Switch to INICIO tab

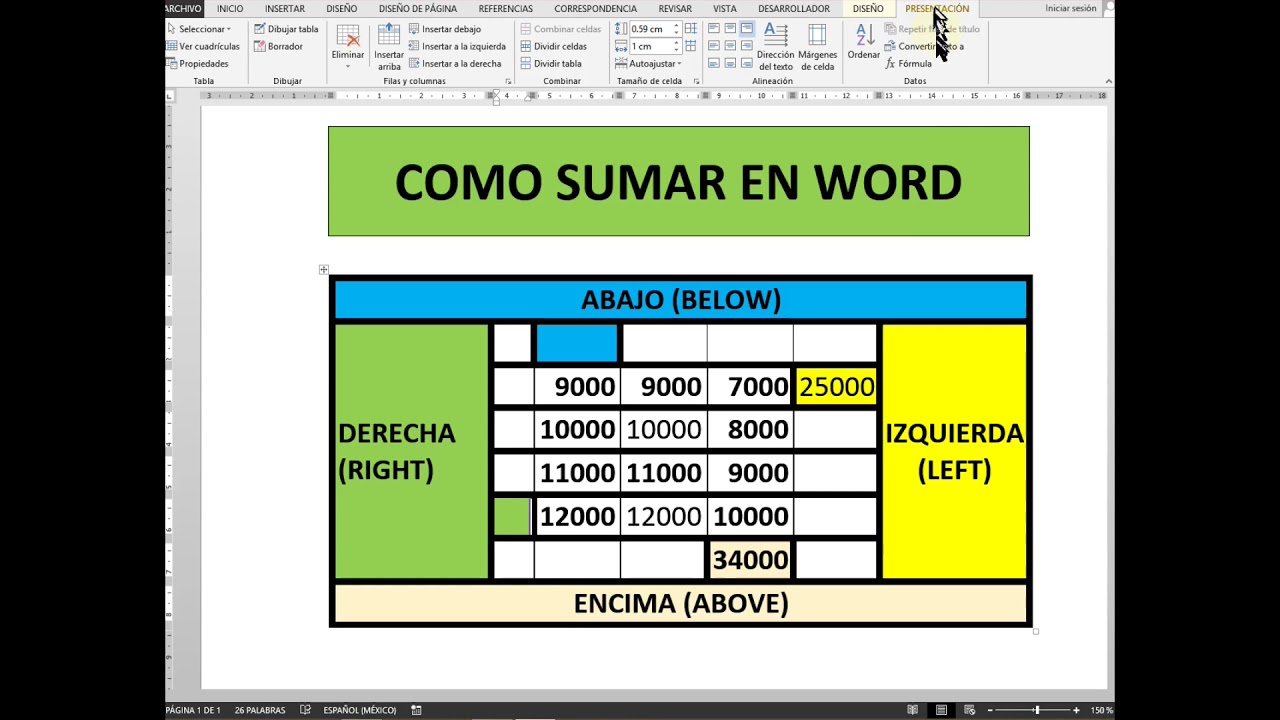[x=230, y=8]
